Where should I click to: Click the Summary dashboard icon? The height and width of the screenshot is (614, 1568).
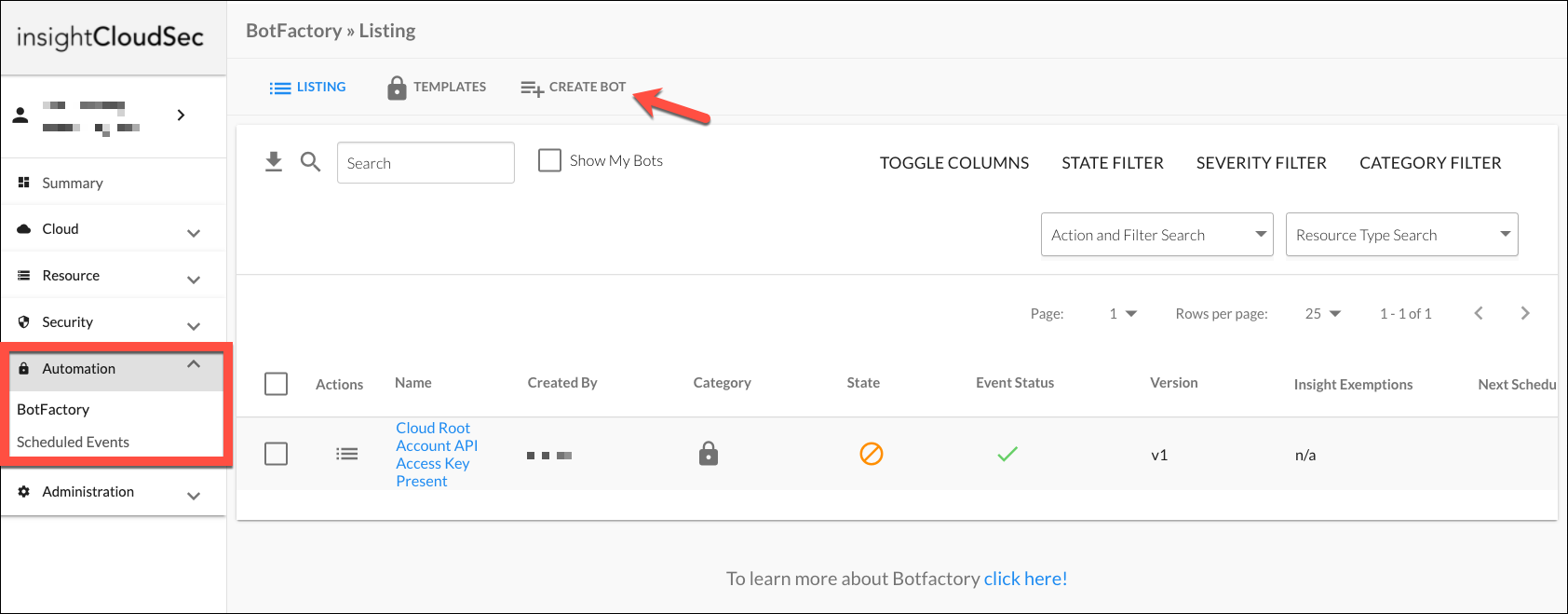point(24,183)
